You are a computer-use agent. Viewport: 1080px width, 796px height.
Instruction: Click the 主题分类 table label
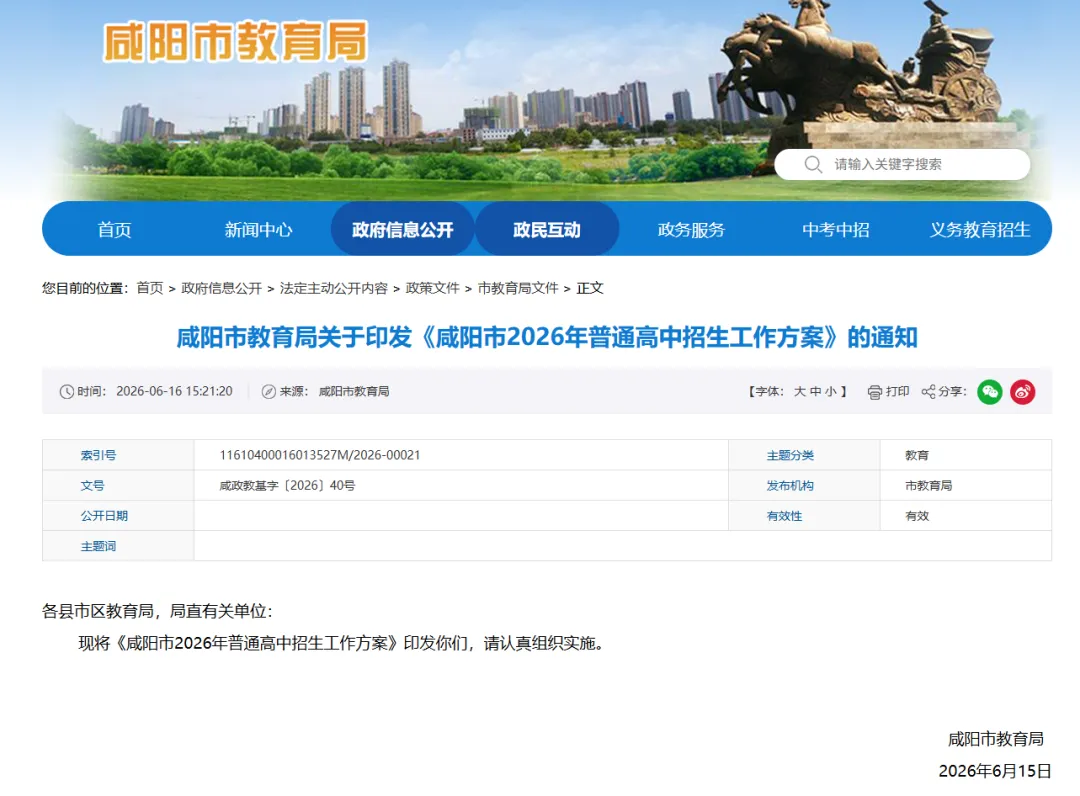click(x=790, y=455)
